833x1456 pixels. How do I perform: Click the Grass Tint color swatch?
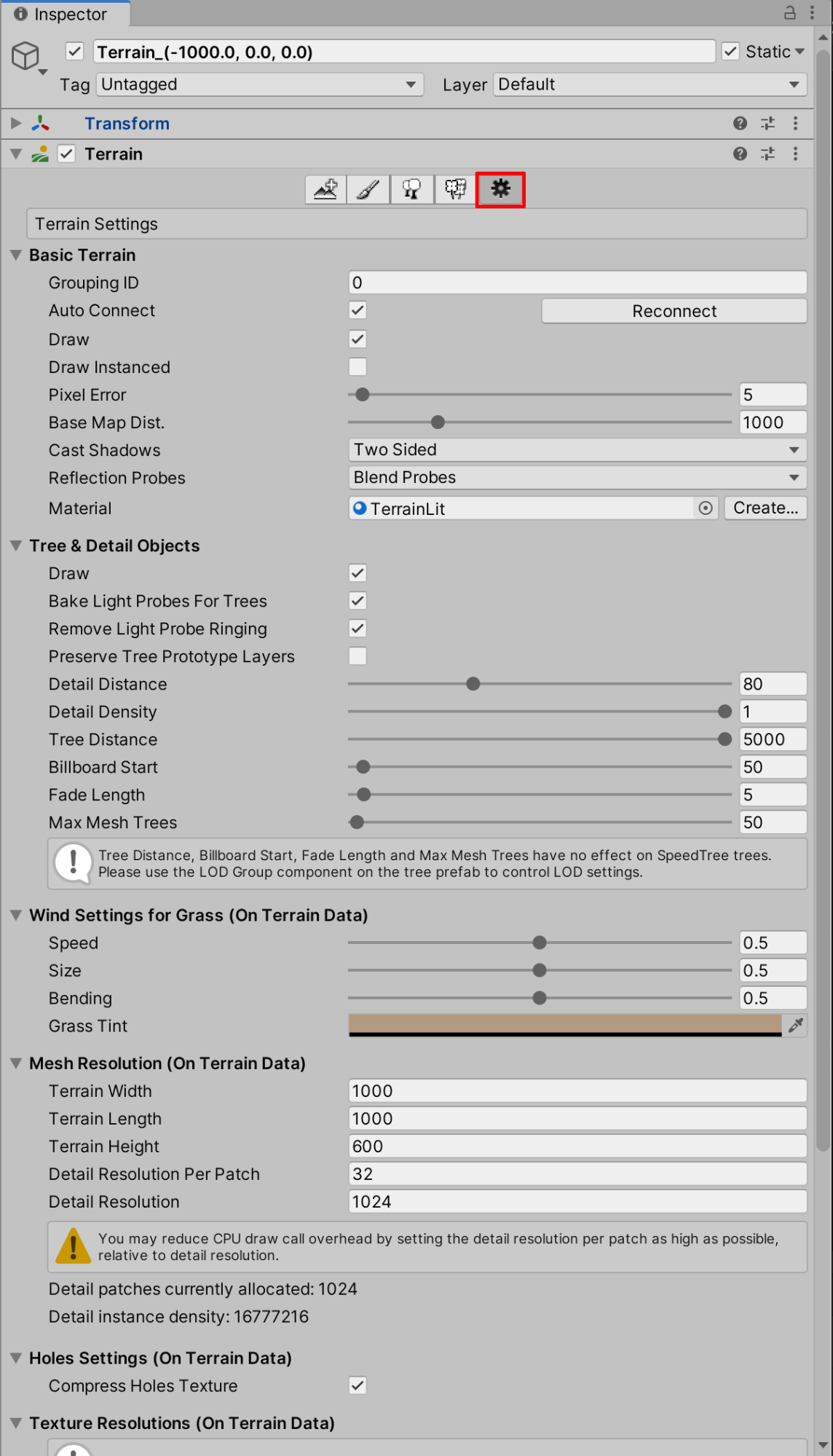565,1025
